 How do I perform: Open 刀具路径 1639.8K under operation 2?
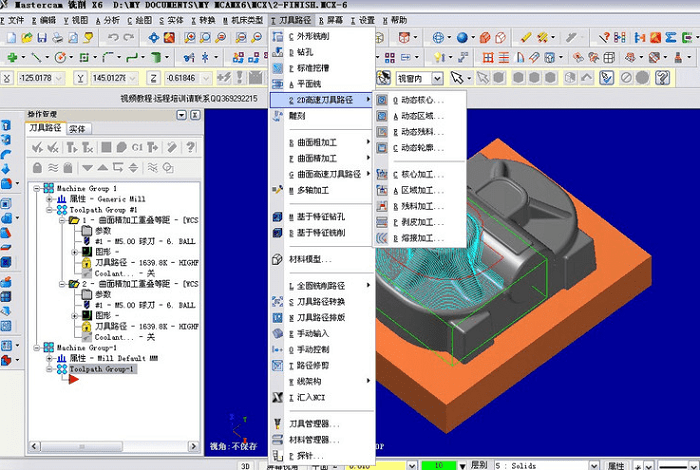[x=147, y=326]
